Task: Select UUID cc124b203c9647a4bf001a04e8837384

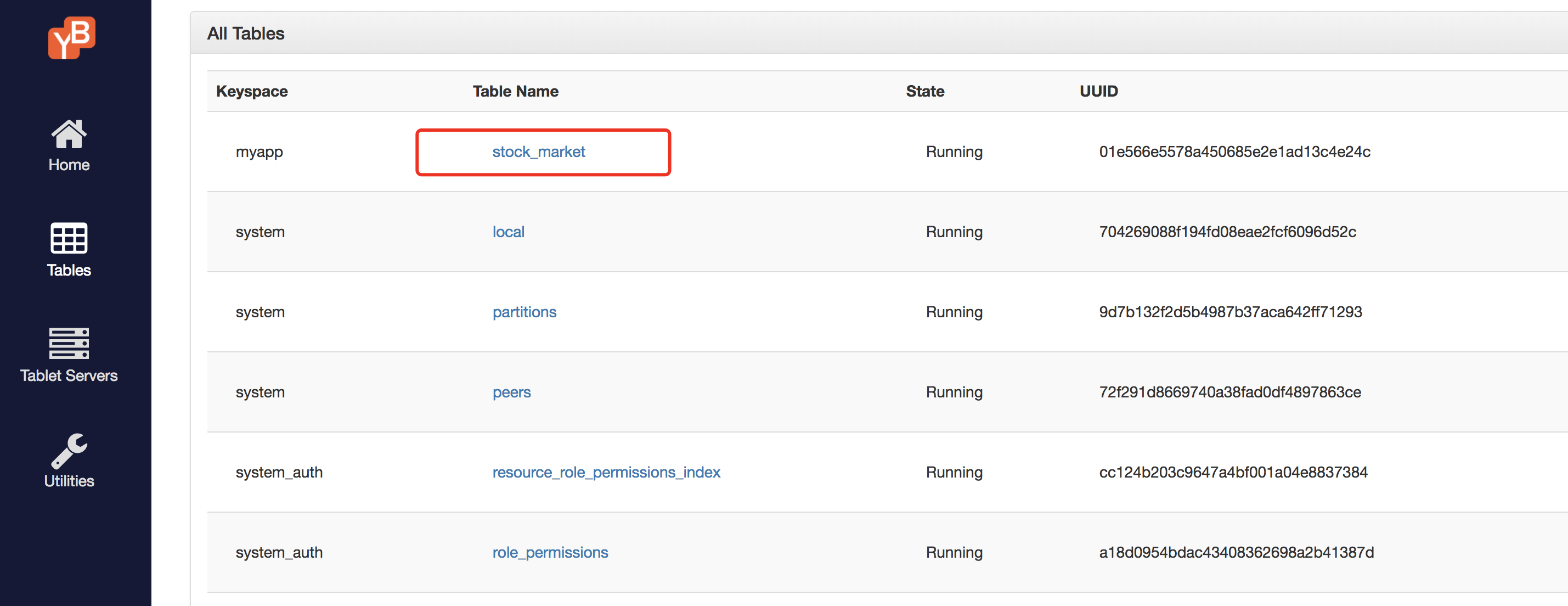Action: pyautogui.click(x=1233, y=473)
